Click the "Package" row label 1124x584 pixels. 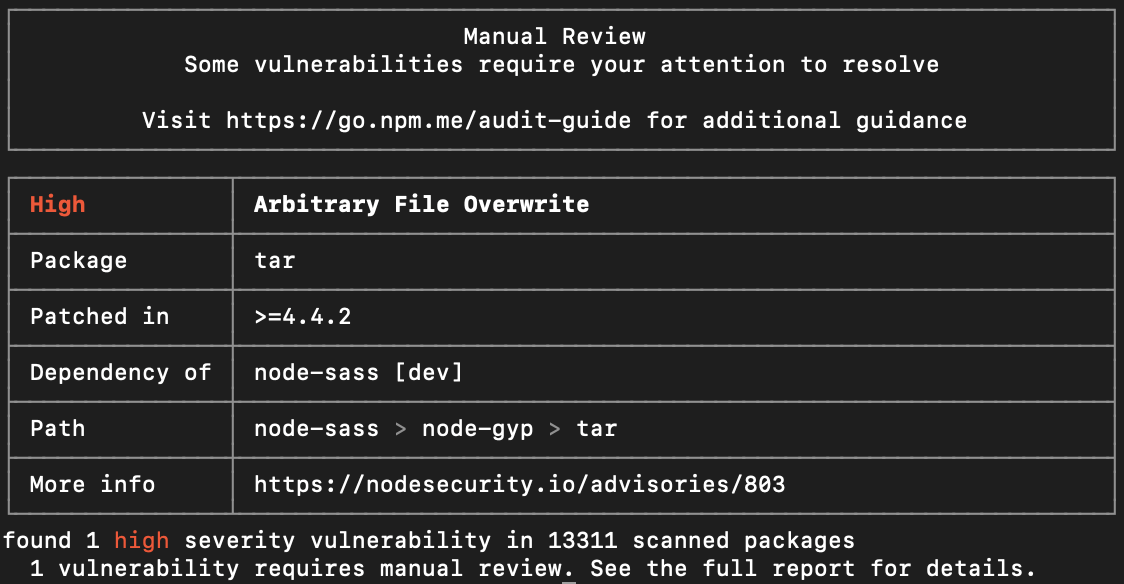(79, 261)
